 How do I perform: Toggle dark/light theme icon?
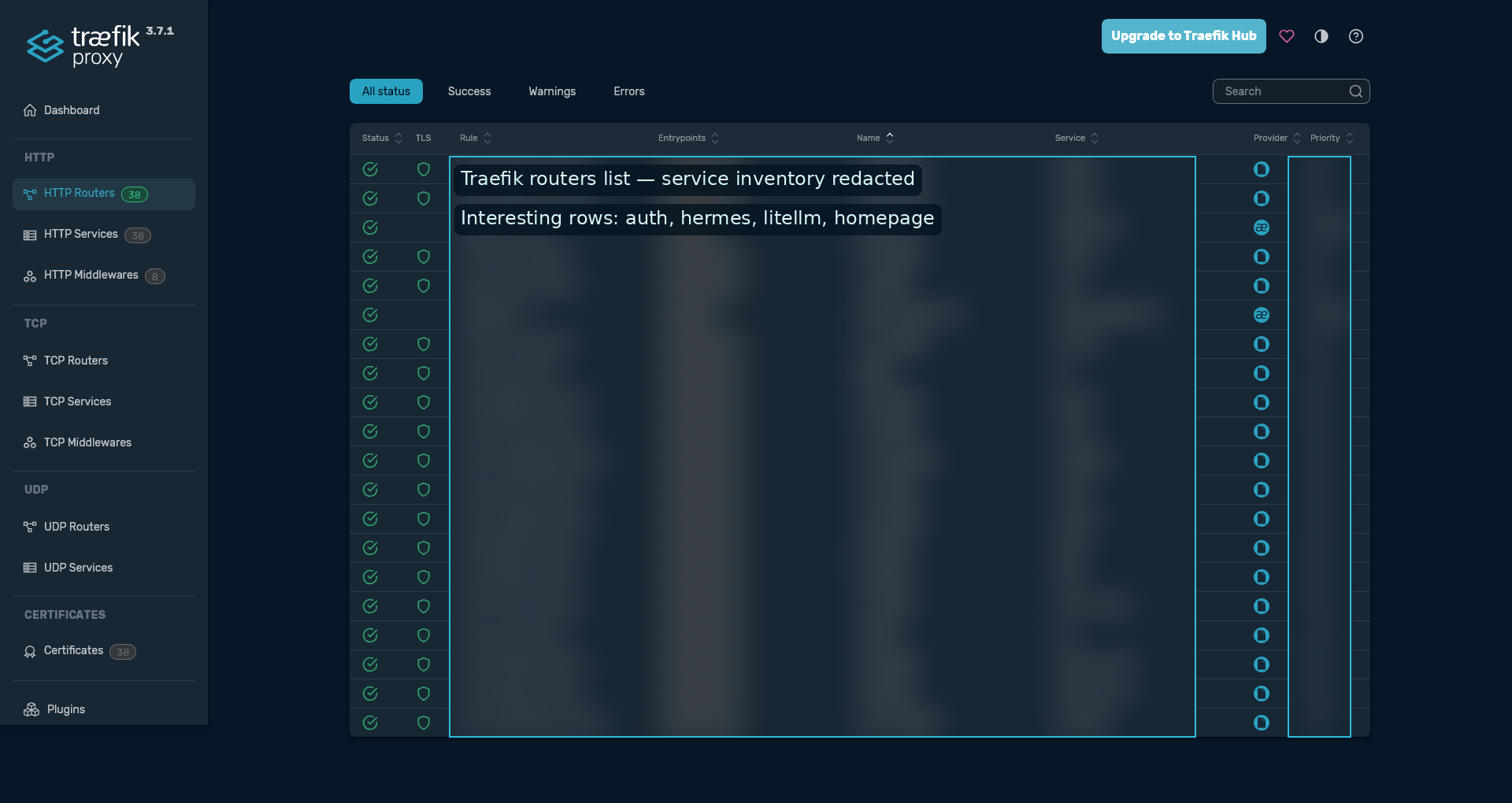[x=1321, y=36]
